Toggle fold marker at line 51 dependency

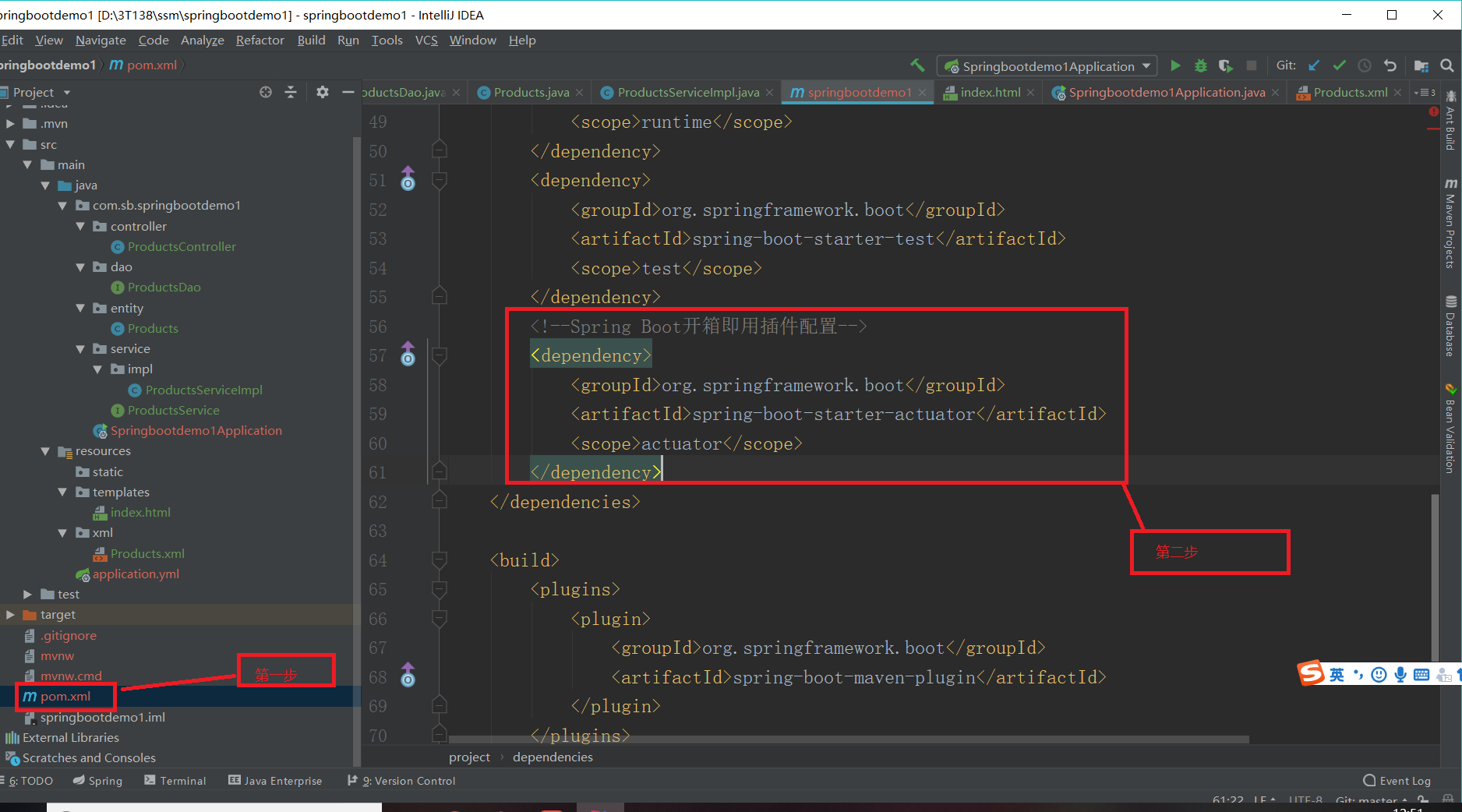coord(440,181)
